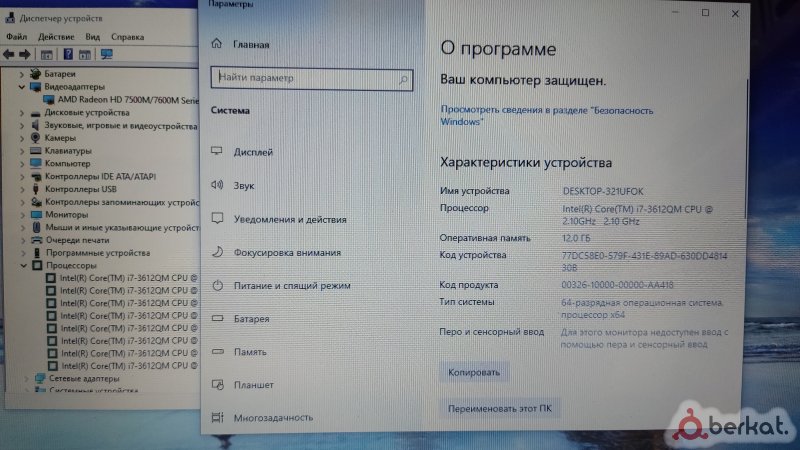
Task: Expand the Очереди печати node
Action: click(x=23, y=240)
